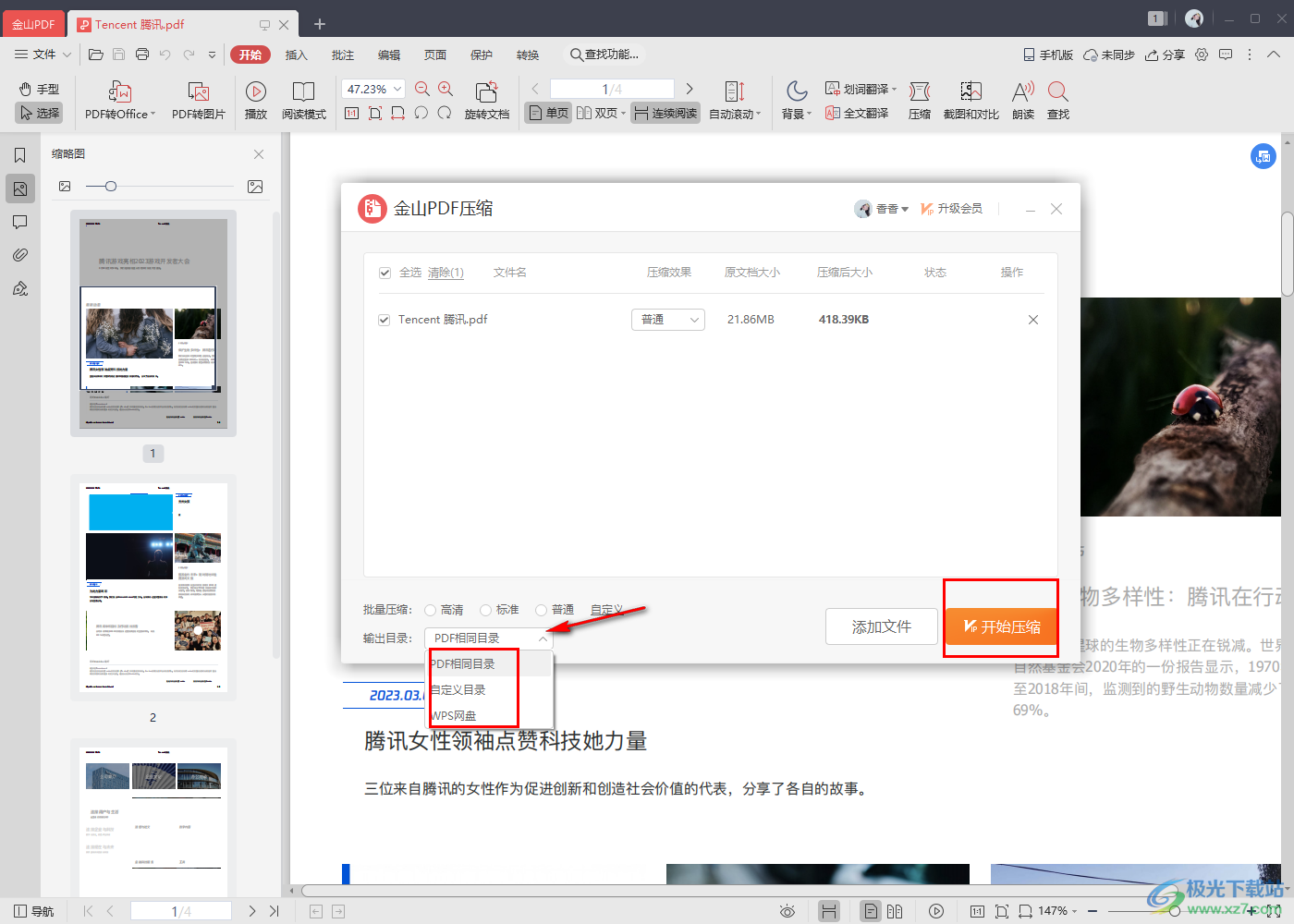Click the zoom out magnifier icon

coord(422,89)
